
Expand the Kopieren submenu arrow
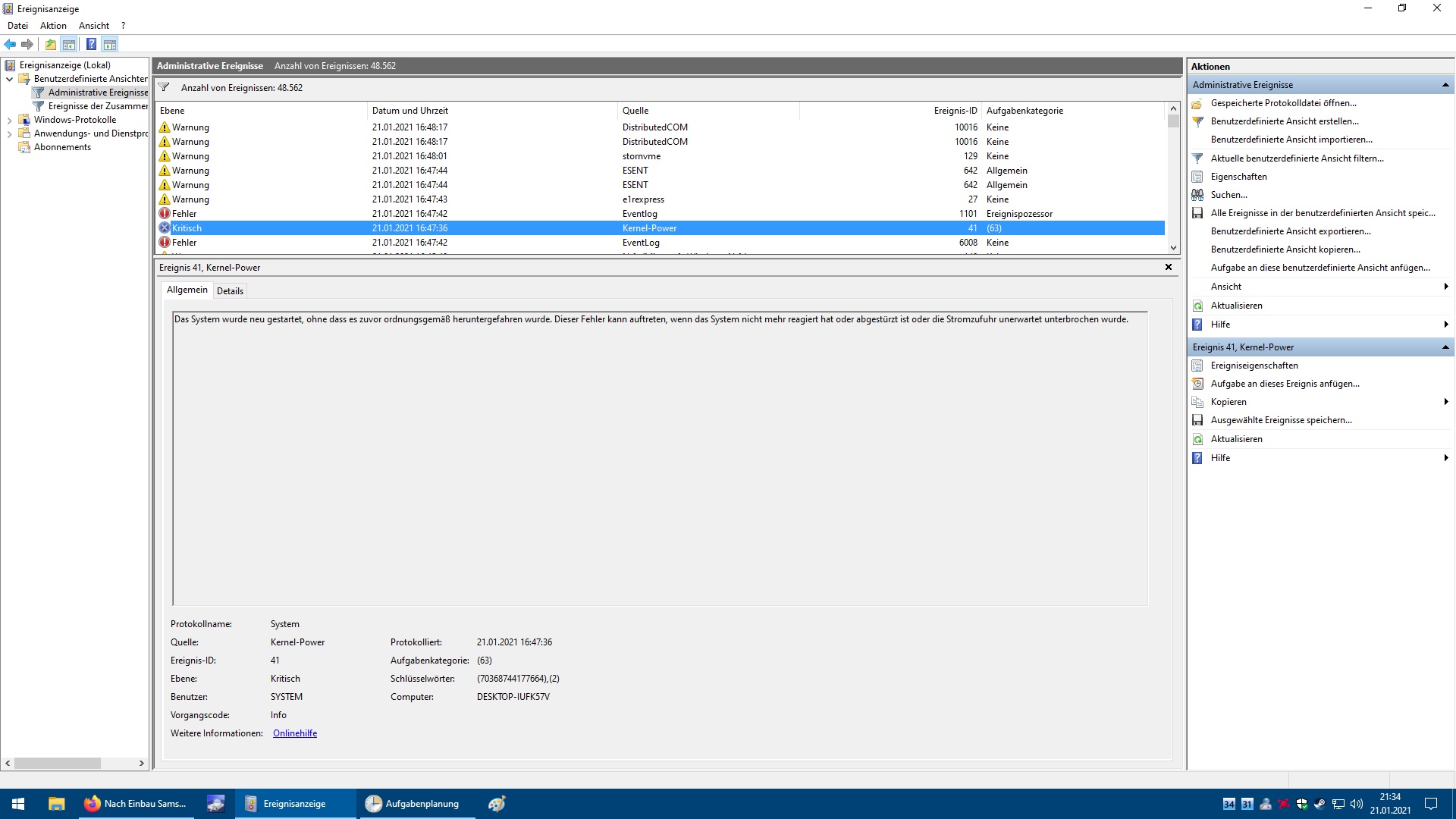click(x=1446, y=402)
